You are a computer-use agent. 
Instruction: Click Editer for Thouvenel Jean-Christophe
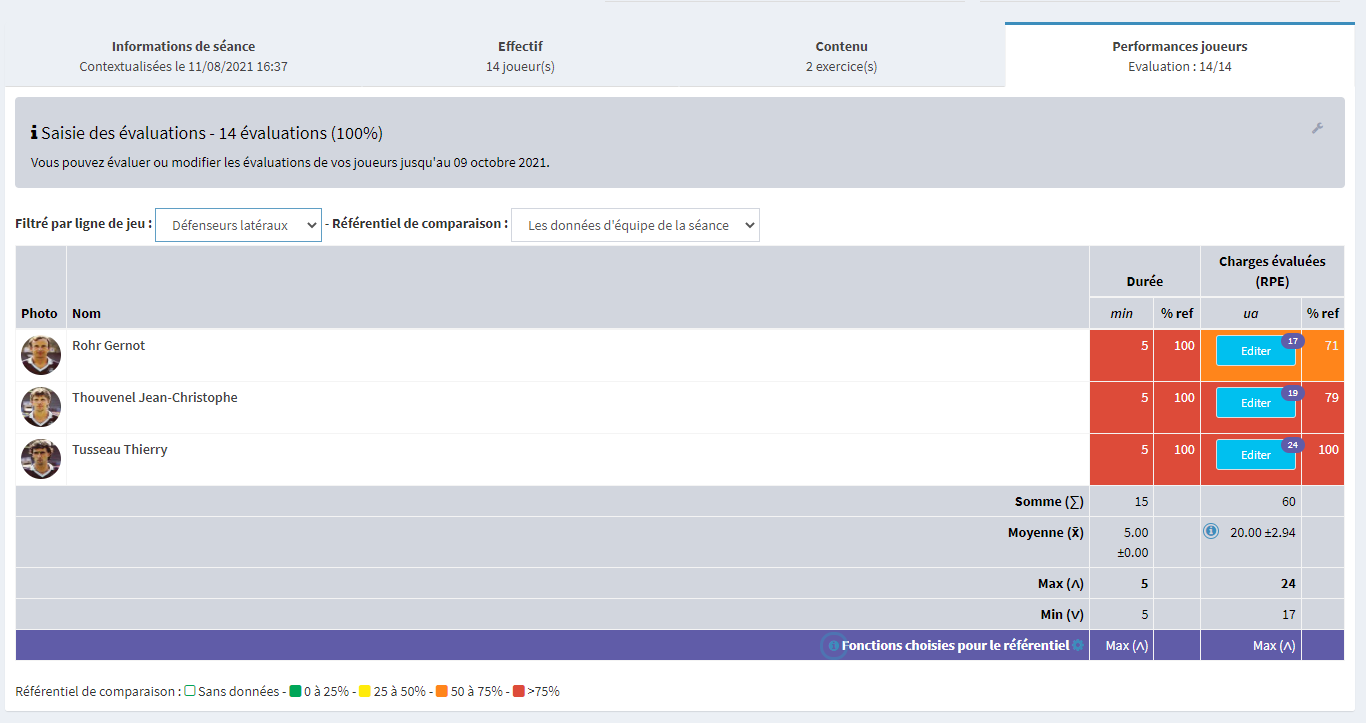(1255, 403)
